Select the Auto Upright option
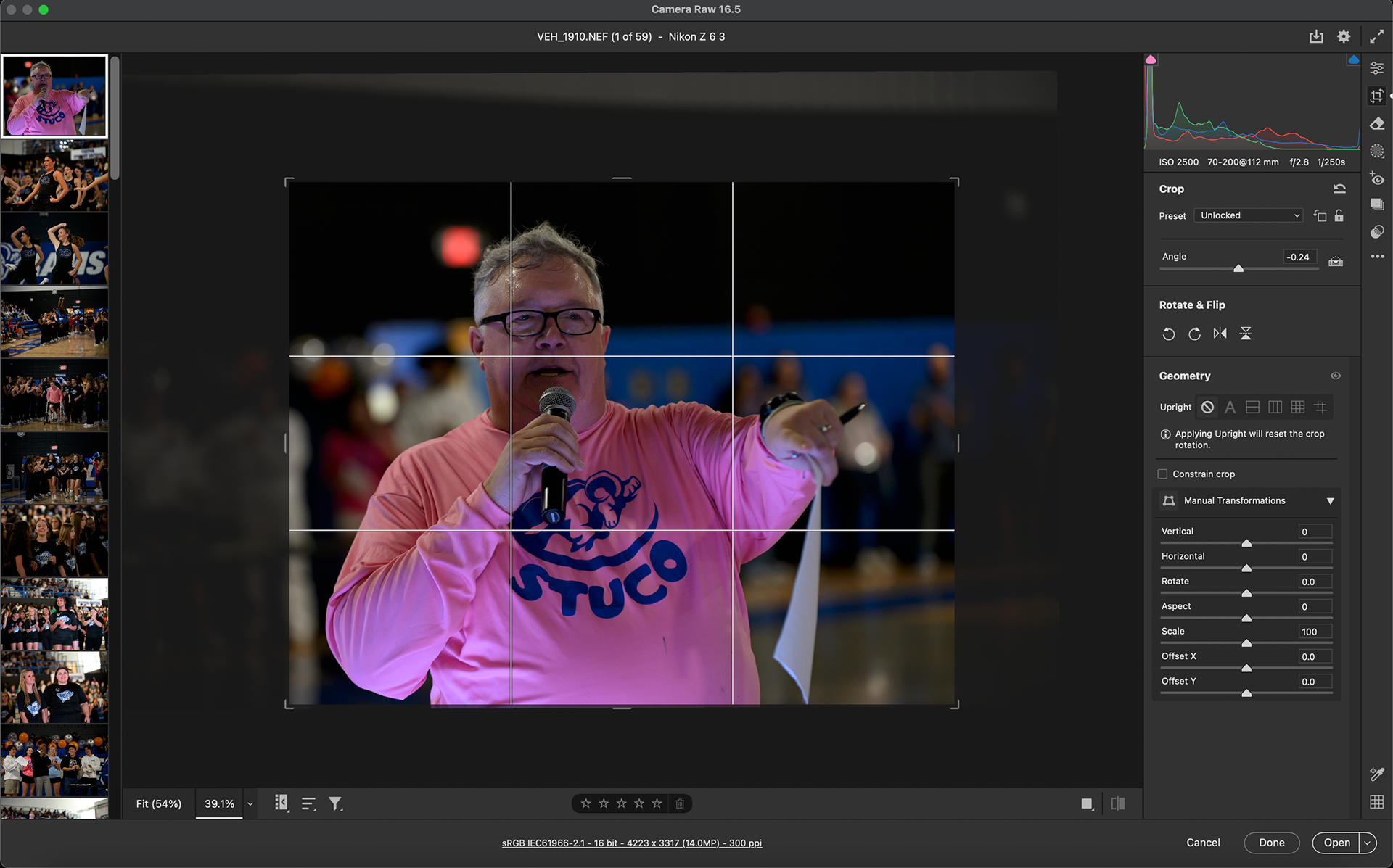This screenshot has width=1393, height=868. (1230, 408)
